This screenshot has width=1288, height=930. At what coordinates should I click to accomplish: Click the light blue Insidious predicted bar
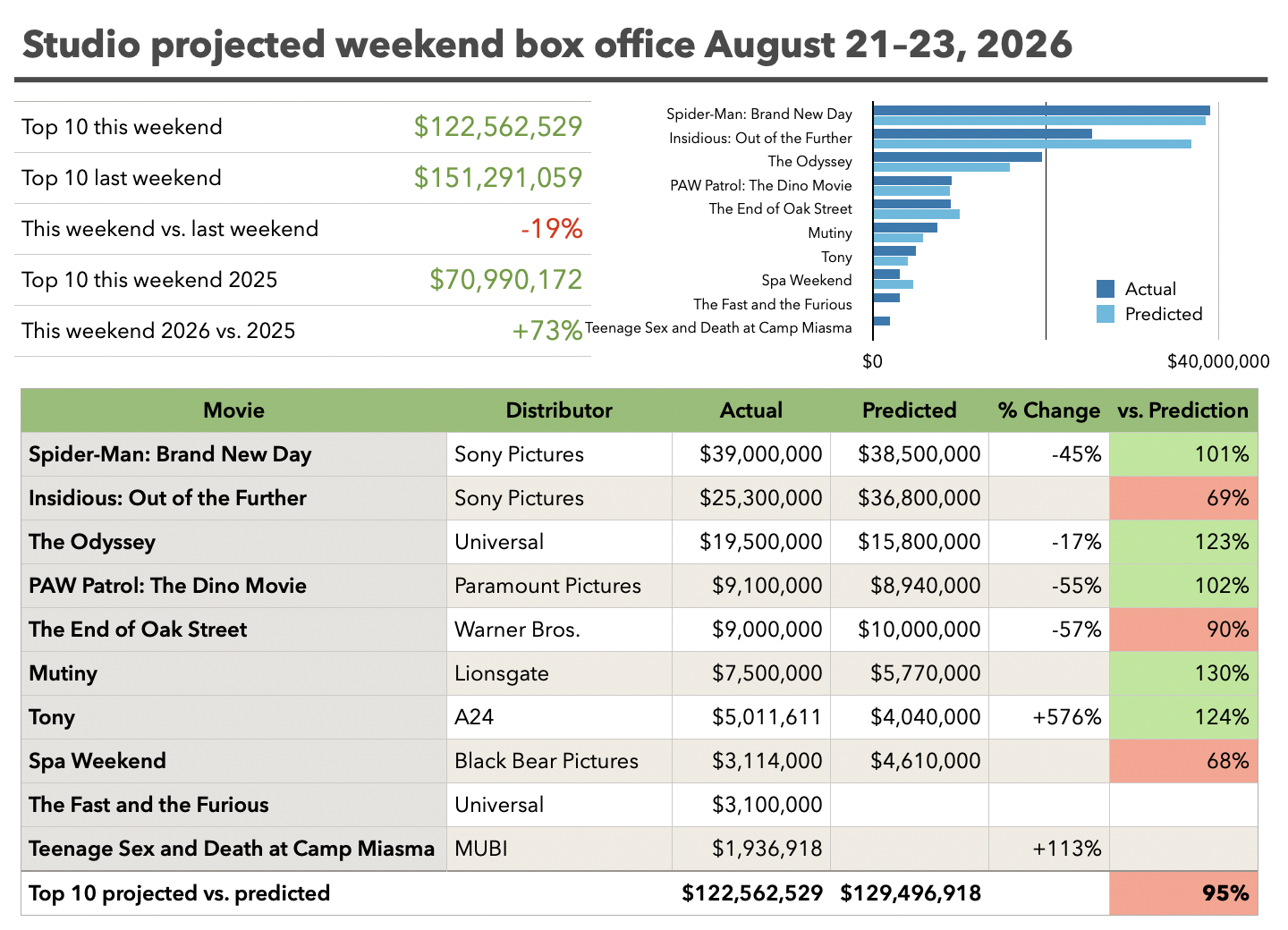click(1032, 143)
